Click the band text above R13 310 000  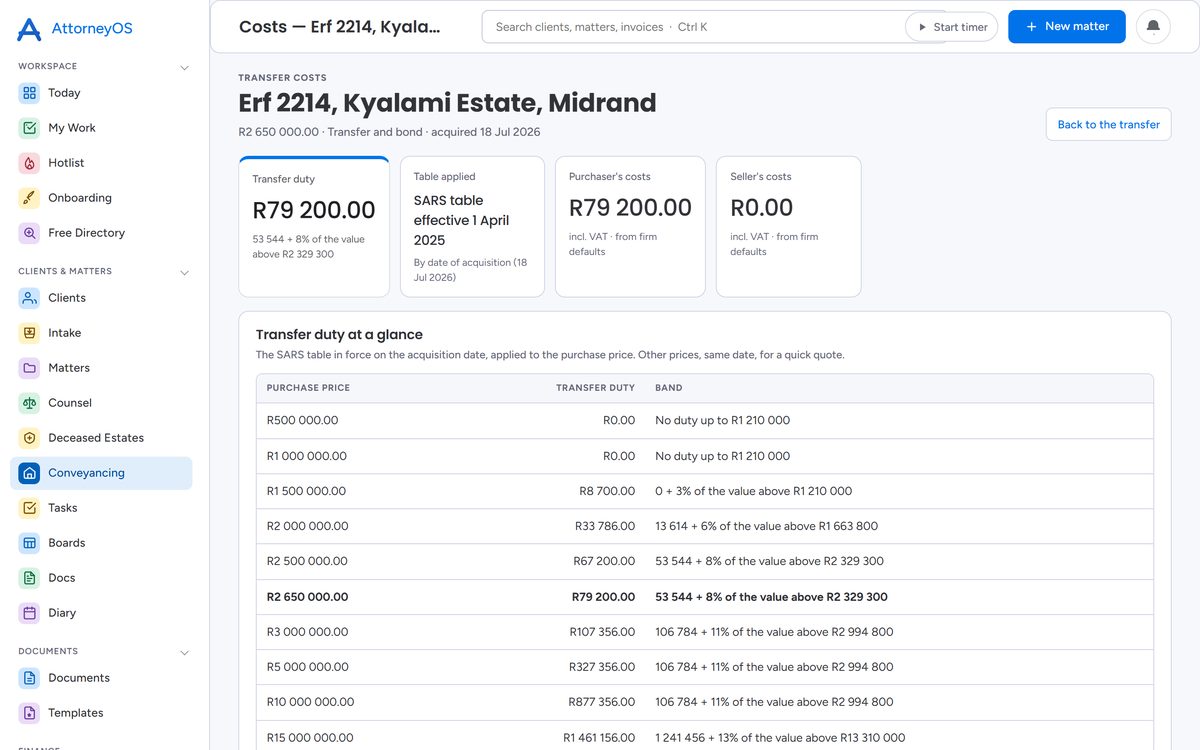(x=780, y=738)
